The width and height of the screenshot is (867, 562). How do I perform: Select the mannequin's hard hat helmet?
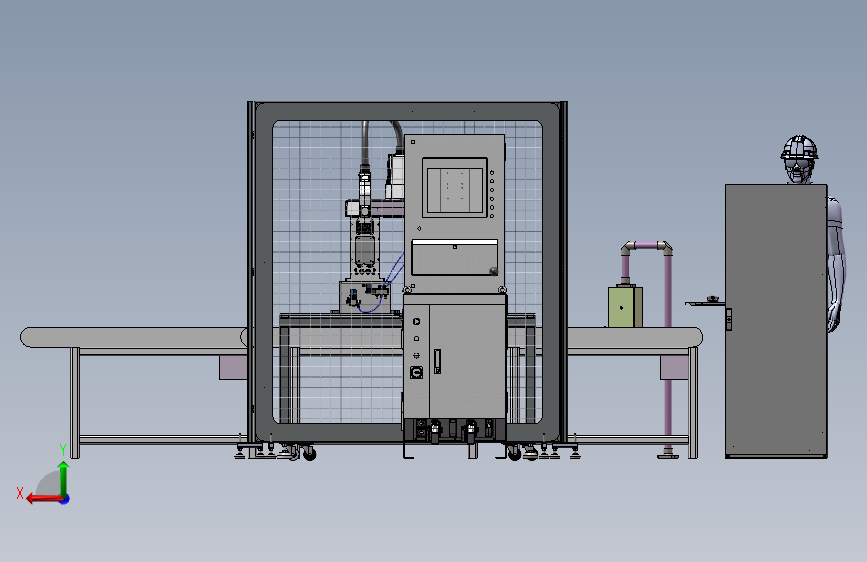(800, 148)
